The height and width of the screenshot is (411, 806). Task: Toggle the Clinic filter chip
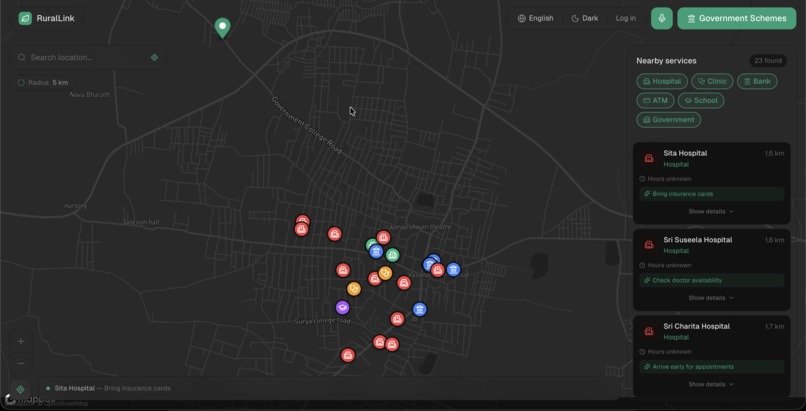(x=712, y=81)
